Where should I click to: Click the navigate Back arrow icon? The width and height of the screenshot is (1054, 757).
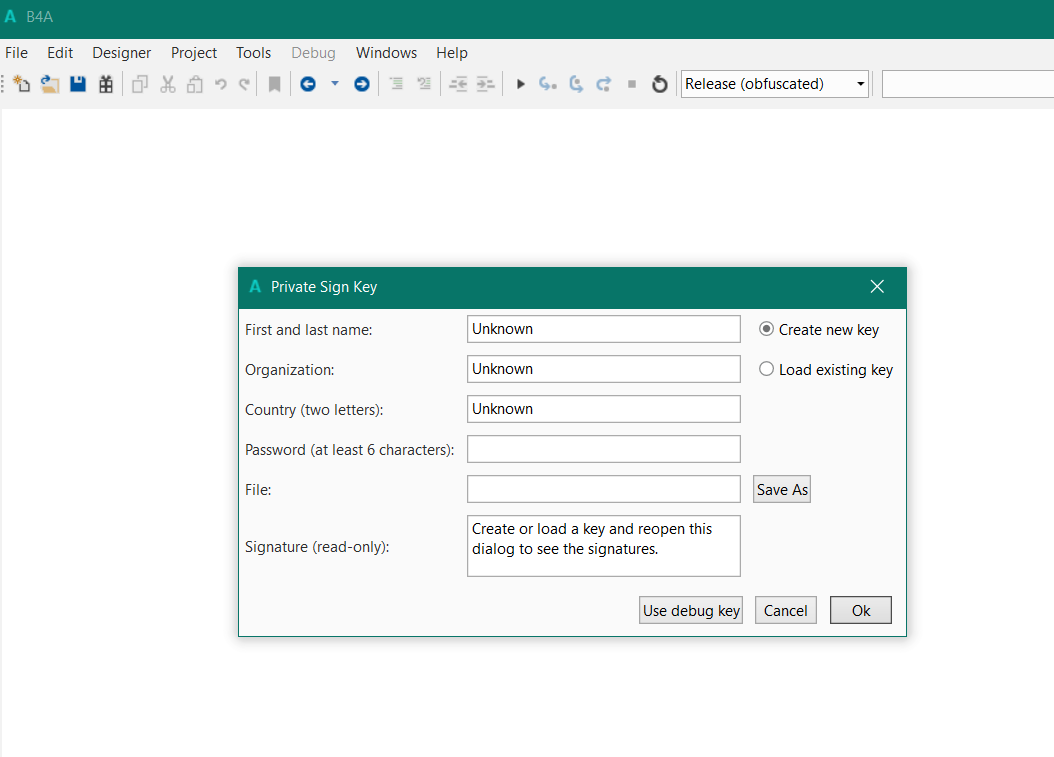coord(308,84)
